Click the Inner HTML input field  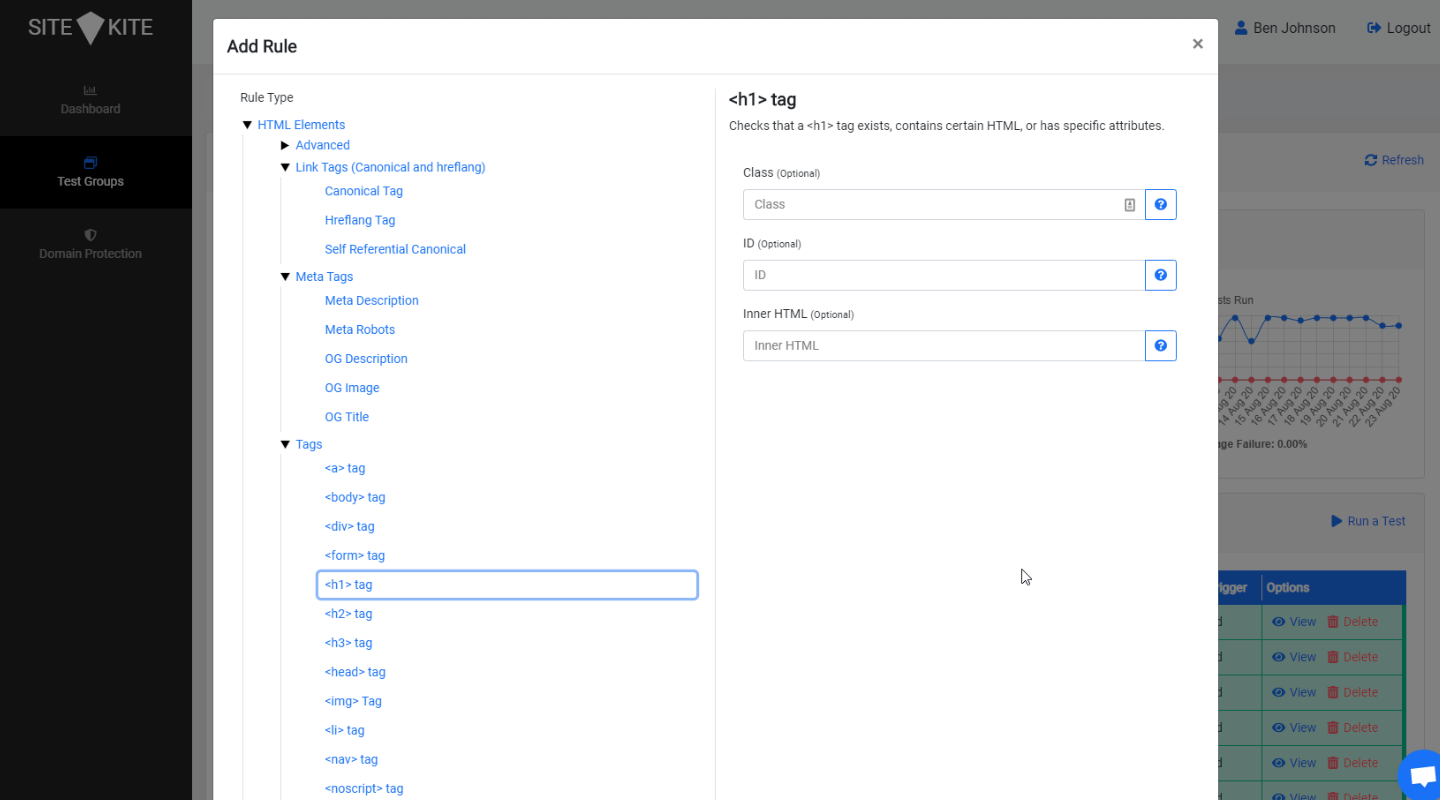tap(944, 346)
